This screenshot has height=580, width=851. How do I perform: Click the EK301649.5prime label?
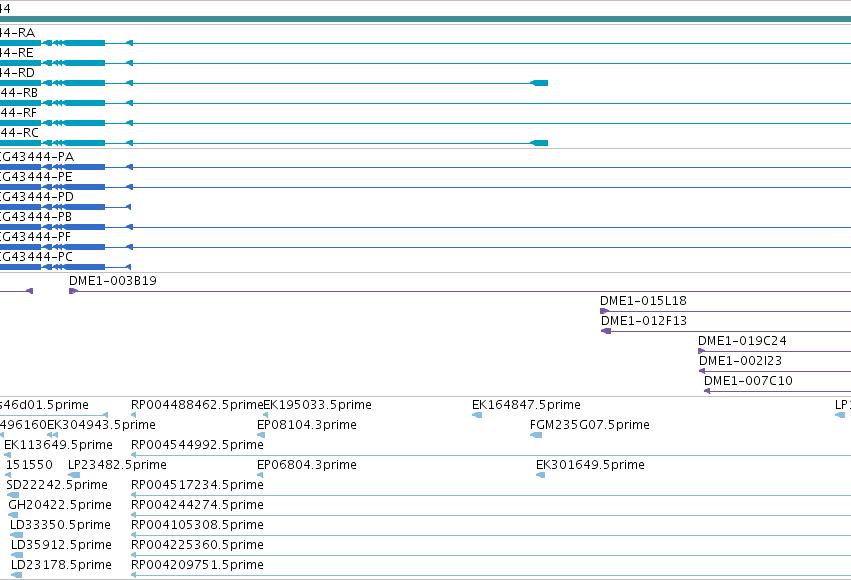pos(590,465)
